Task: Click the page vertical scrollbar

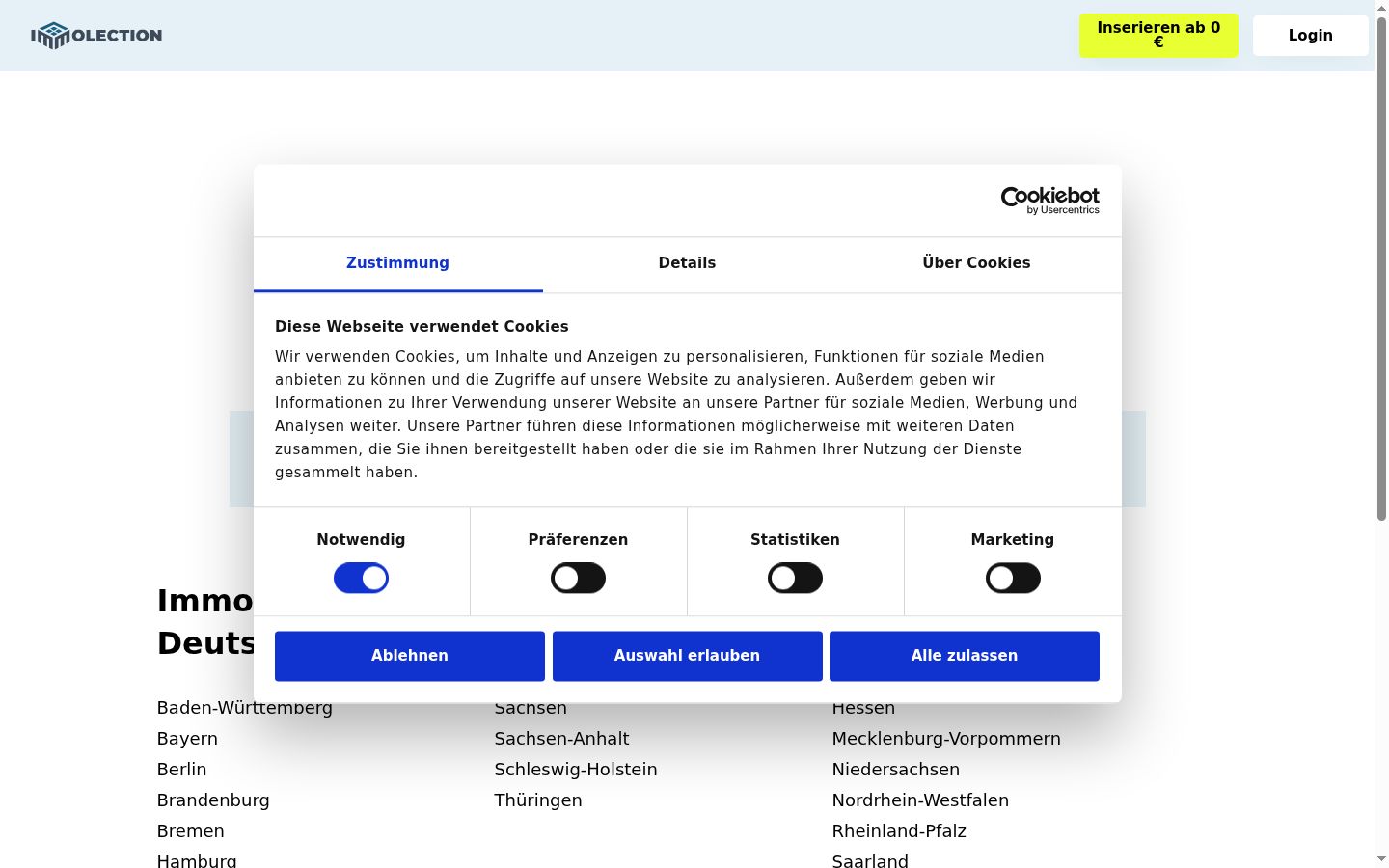Action: (x=1381, y=434)
